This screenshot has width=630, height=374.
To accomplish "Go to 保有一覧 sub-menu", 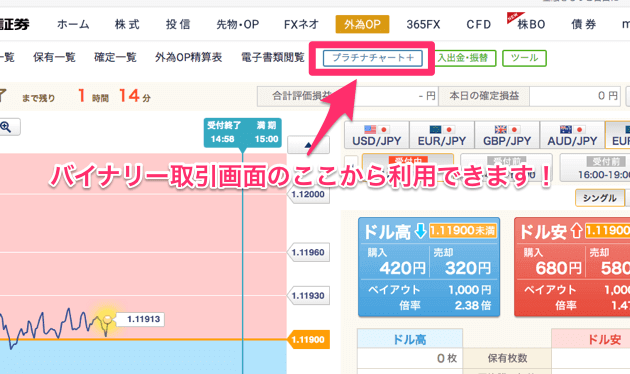I will coord(54,57).
